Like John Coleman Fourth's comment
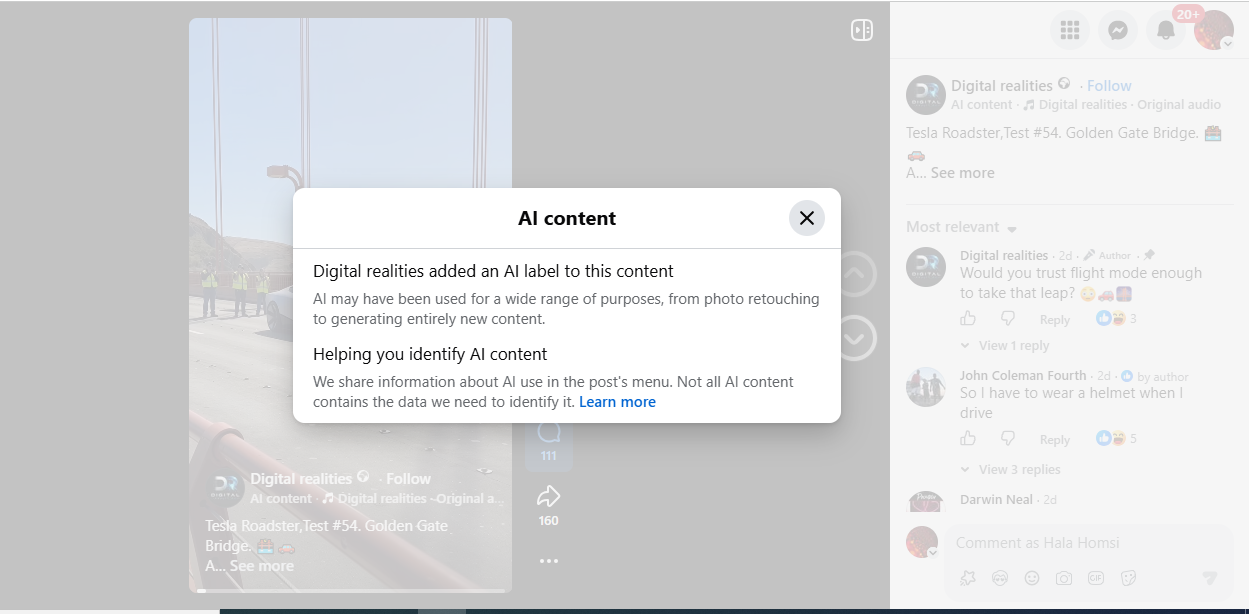This screenshot has height=614, width=1249. coord(968,439)
